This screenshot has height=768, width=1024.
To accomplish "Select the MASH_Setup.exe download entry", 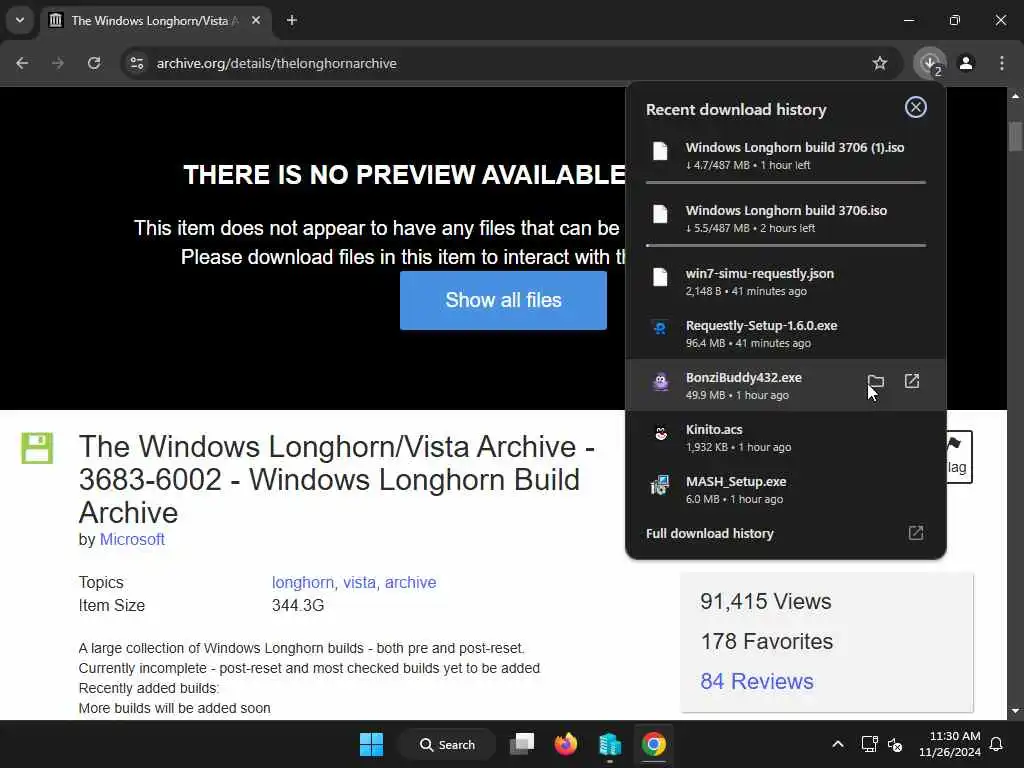I will point(786,490).
